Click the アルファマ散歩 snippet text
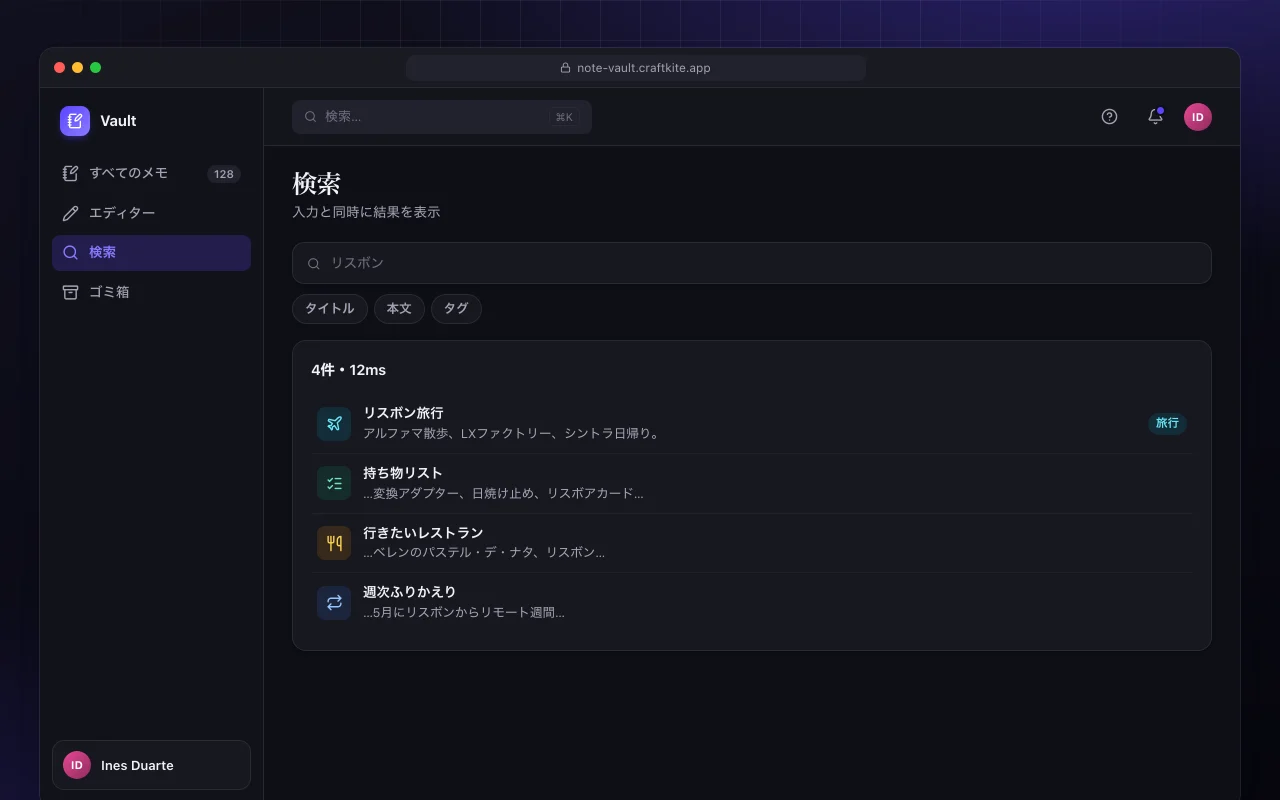 coord(511,434)
